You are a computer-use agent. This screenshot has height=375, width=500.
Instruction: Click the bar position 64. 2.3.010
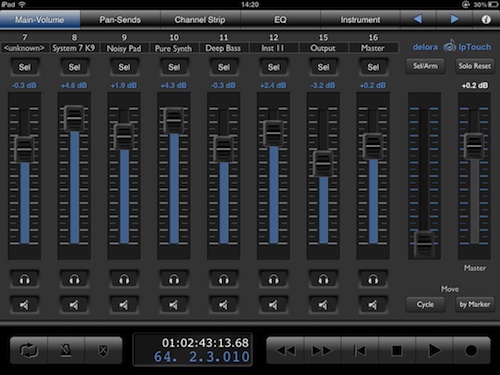coord(201,357)
